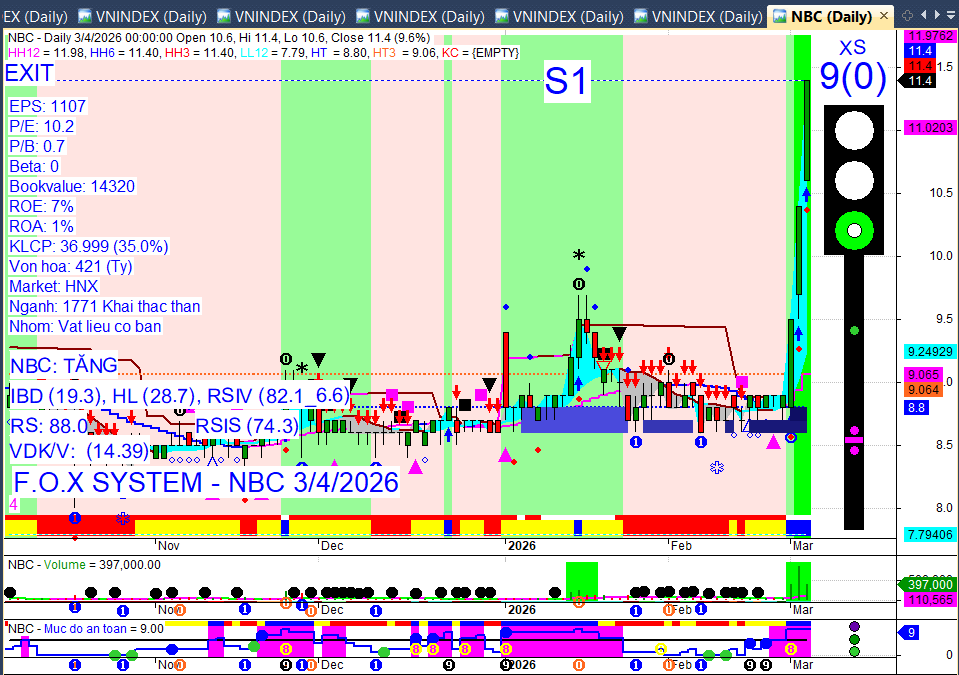Screen dimensions: 959x675
Task: Click the Feb label on main time axis
Action: [681, 545]
